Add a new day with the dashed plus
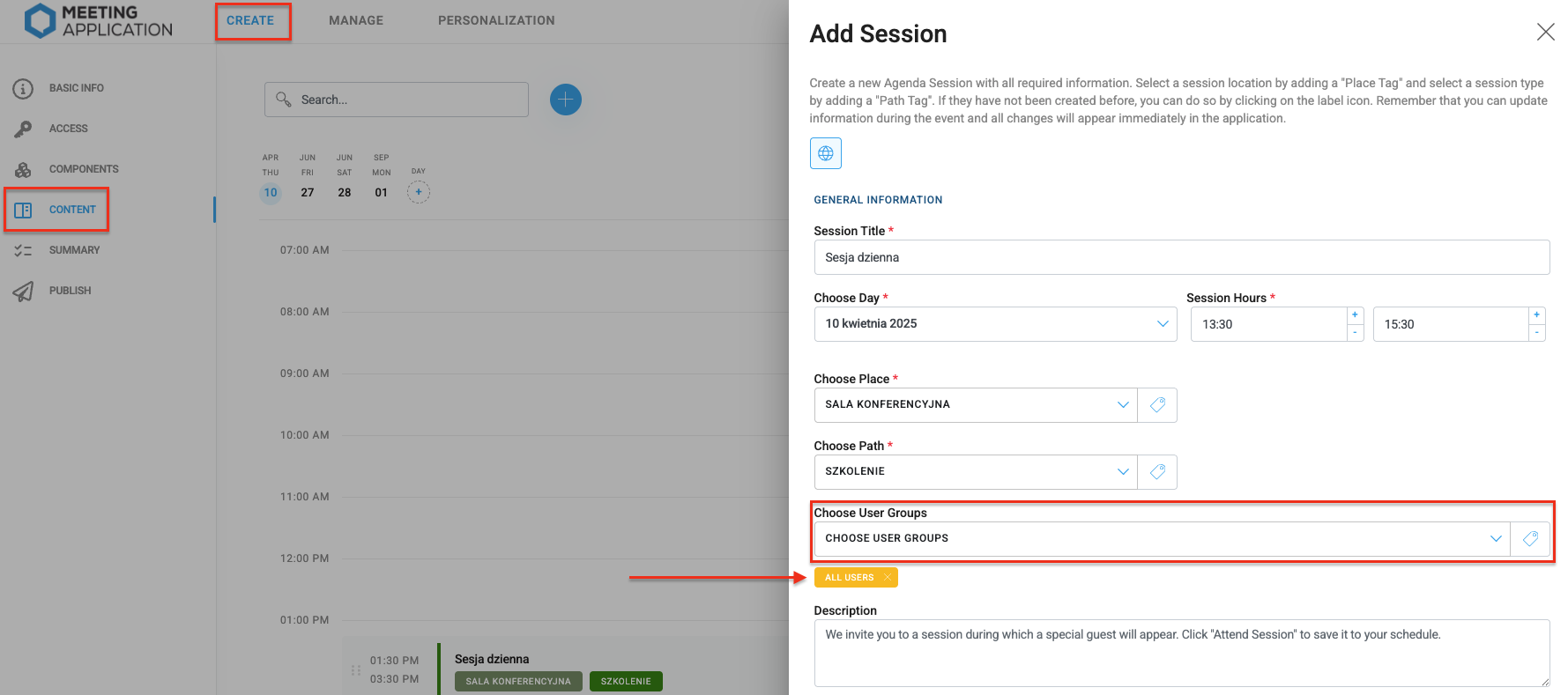This screenshot has height=695, width=1568. coord(419,192)
